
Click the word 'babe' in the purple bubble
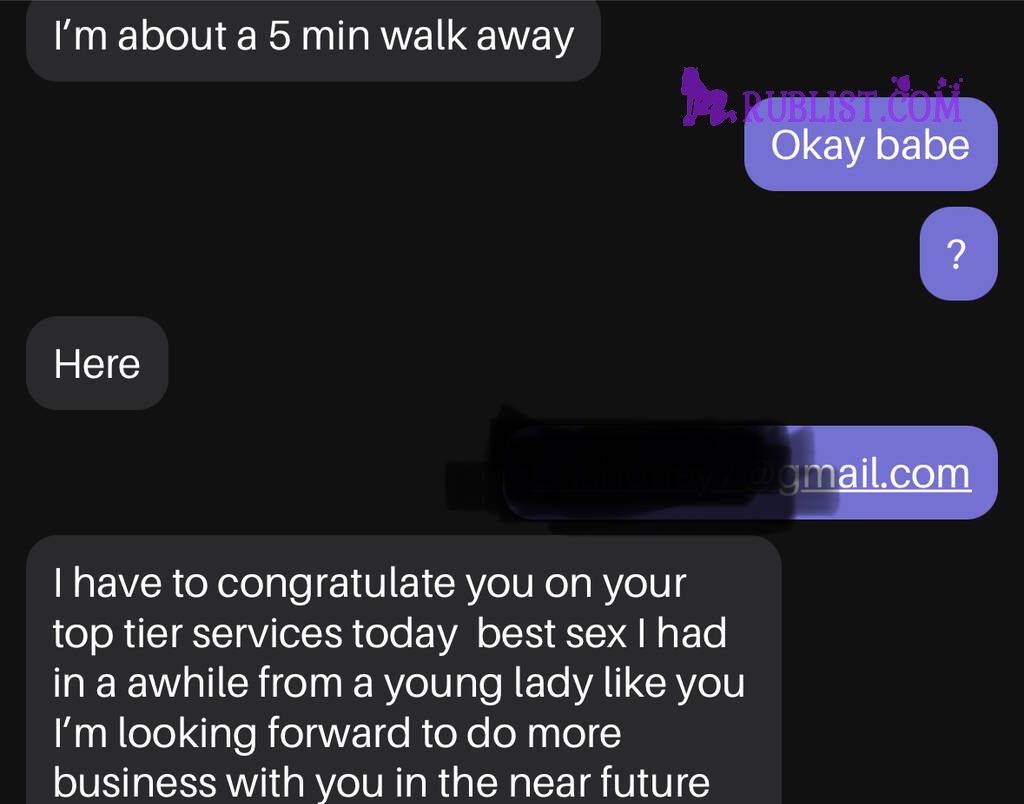click(921, 145)
